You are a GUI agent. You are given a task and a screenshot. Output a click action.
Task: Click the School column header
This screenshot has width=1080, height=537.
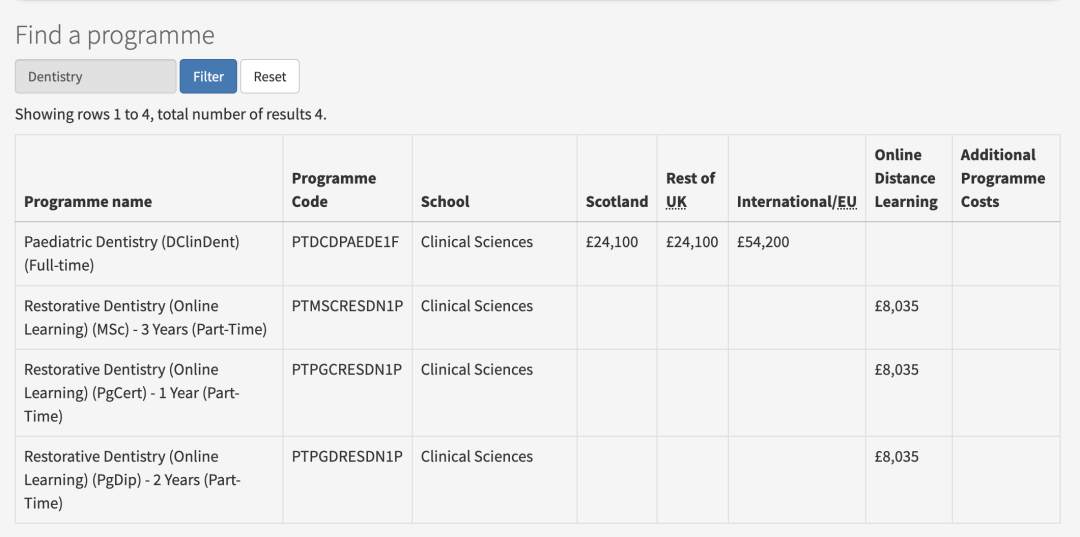[445, 202]
